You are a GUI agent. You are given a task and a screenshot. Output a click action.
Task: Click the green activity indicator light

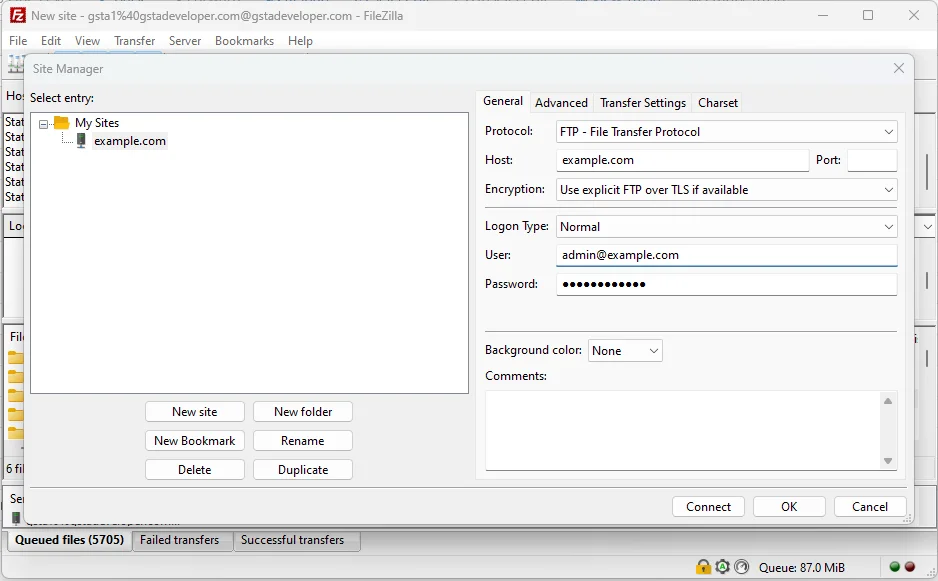(895, 567)
